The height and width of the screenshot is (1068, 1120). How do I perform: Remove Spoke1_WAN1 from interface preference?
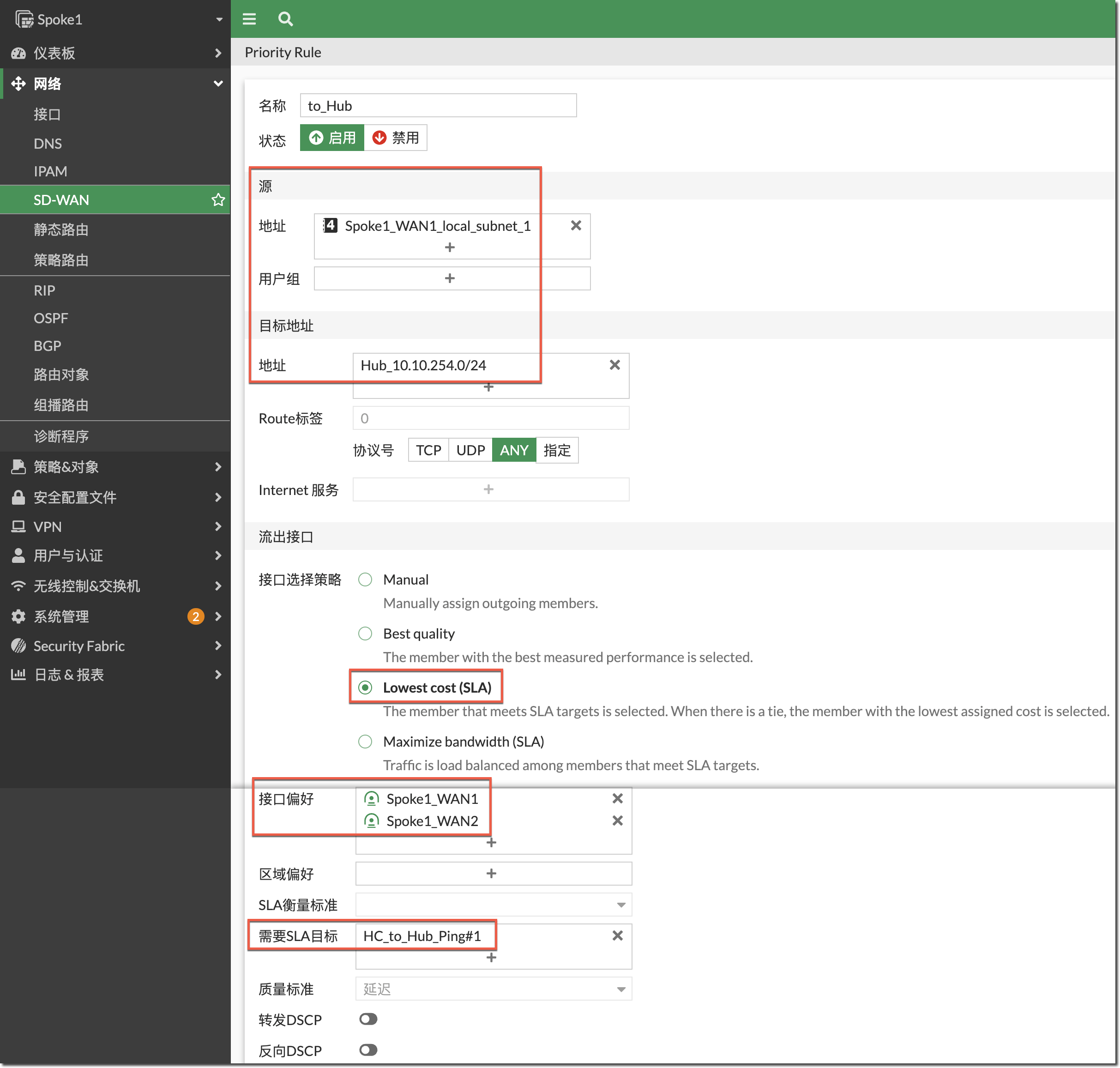617,799
